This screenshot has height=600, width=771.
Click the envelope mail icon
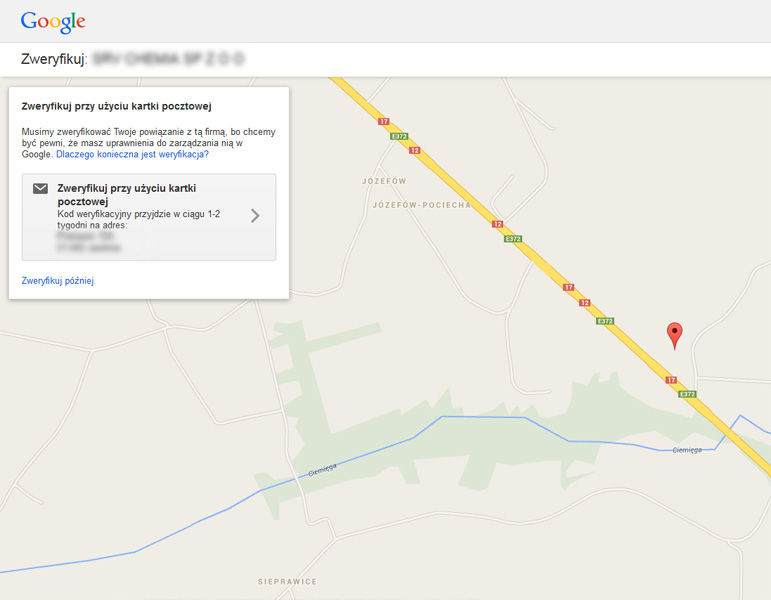[40, 188]
